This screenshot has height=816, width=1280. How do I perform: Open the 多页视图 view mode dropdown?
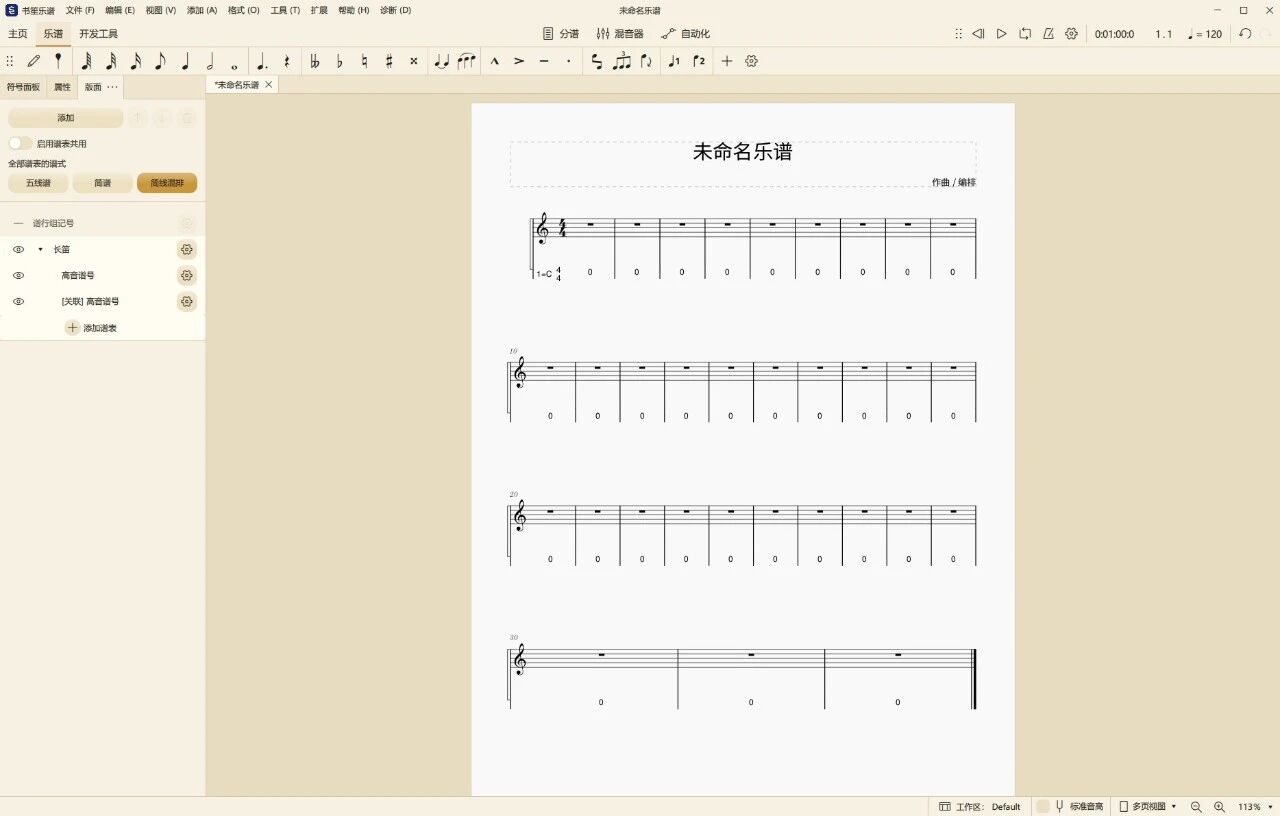coord(1148,806)
